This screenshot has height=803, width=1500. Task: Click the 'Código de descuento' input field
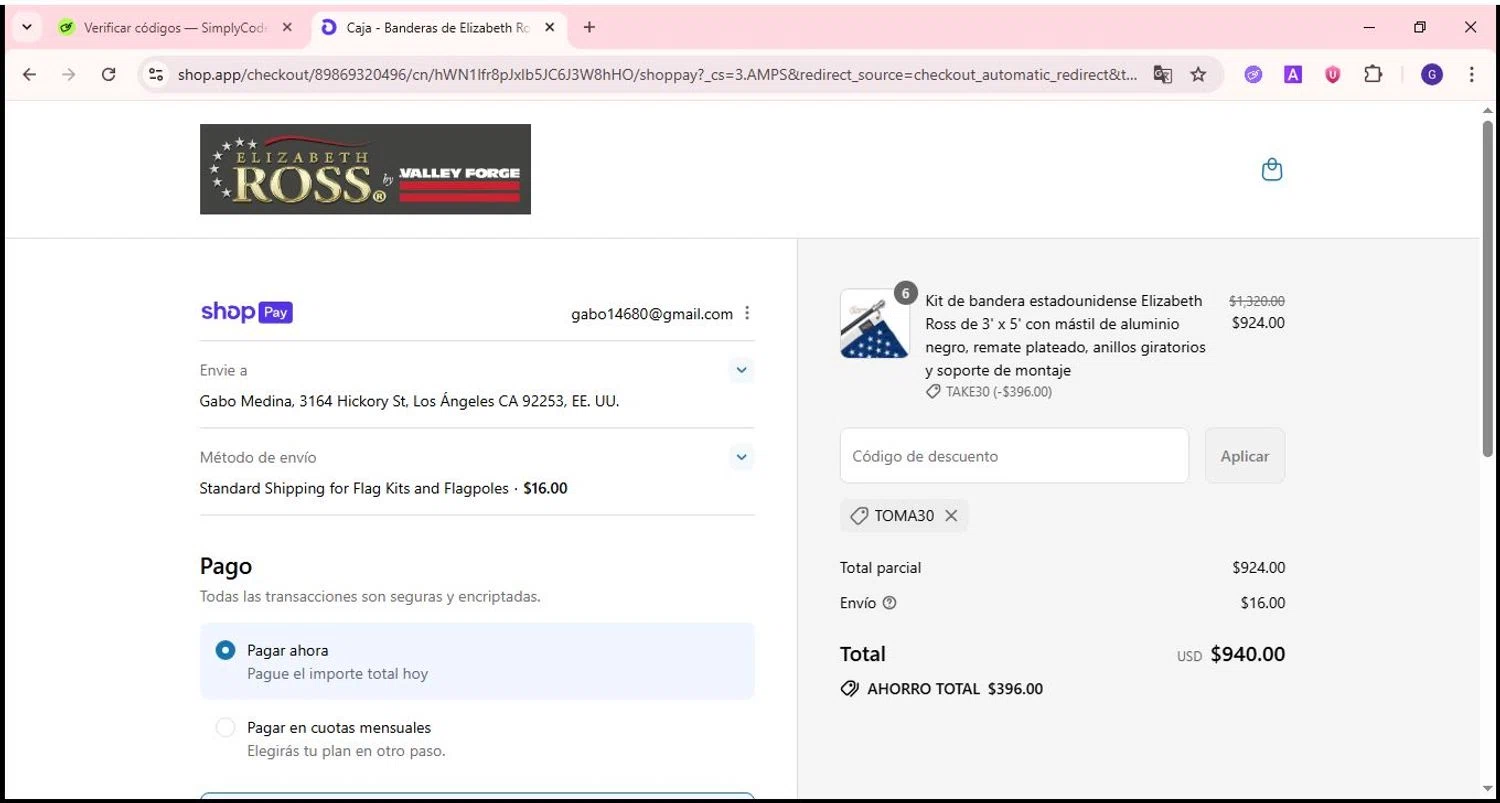pos(1014,456)
